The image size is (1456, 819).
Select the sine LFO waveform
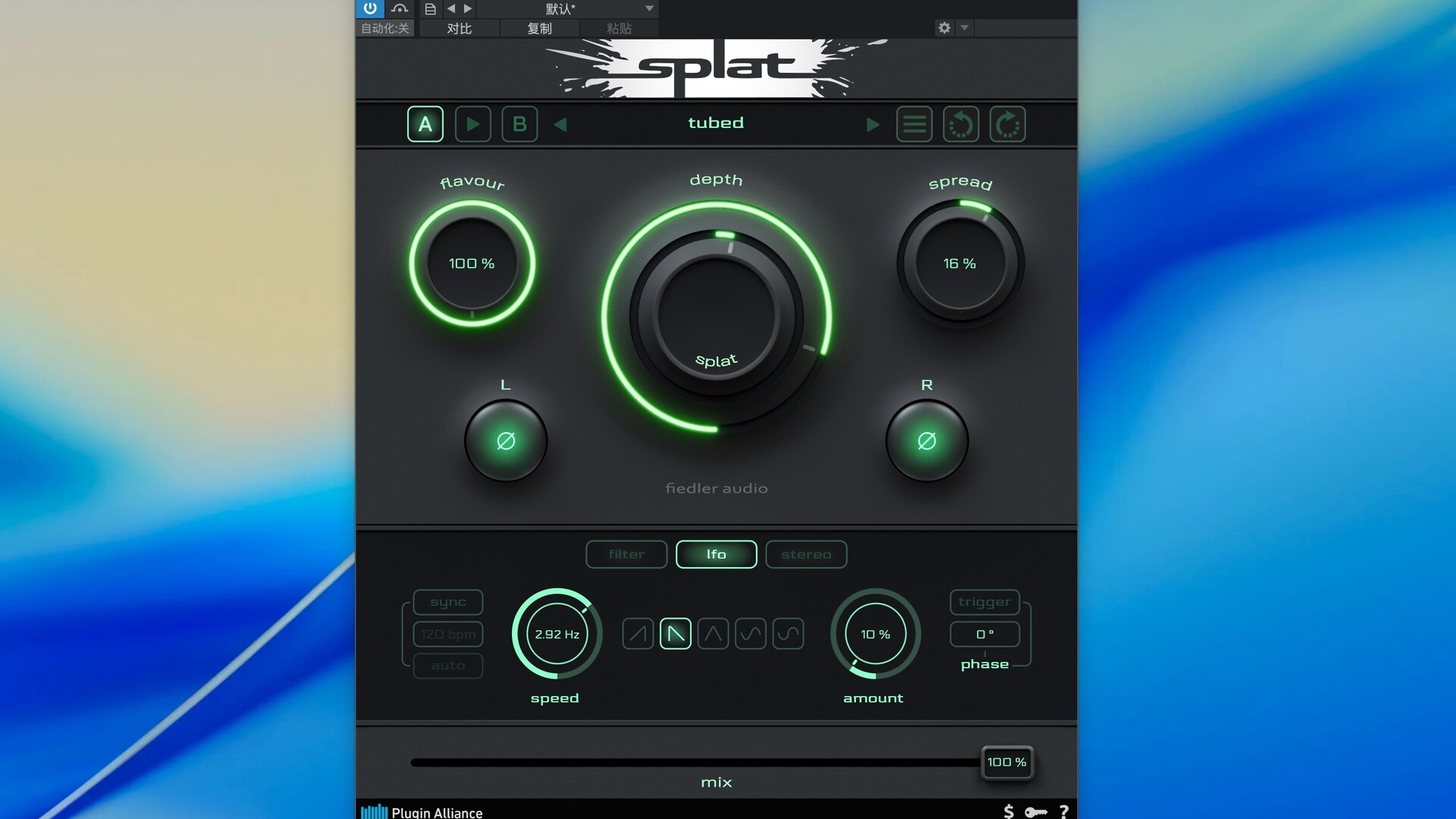point(751,634)
